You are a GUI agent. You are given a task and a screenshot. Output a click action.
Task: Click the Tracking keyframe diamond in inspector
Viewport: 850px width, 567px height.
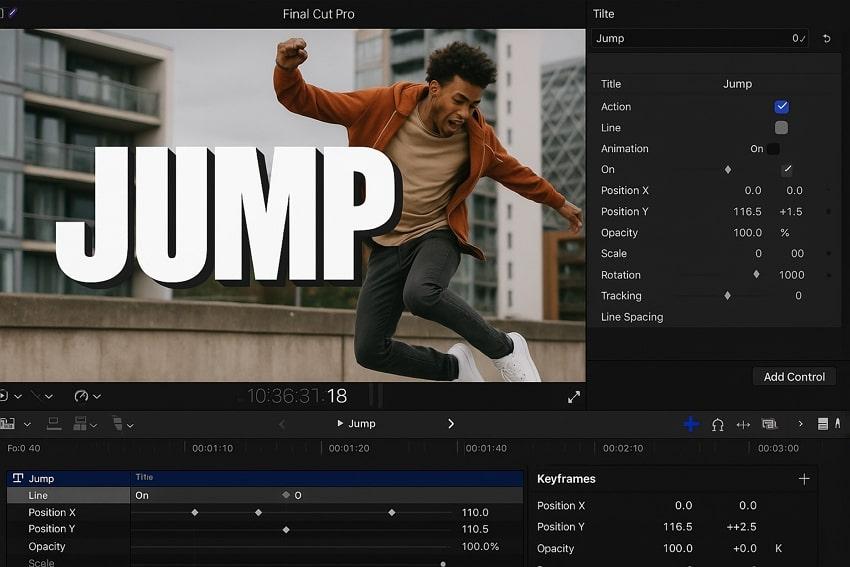point(727,296)
